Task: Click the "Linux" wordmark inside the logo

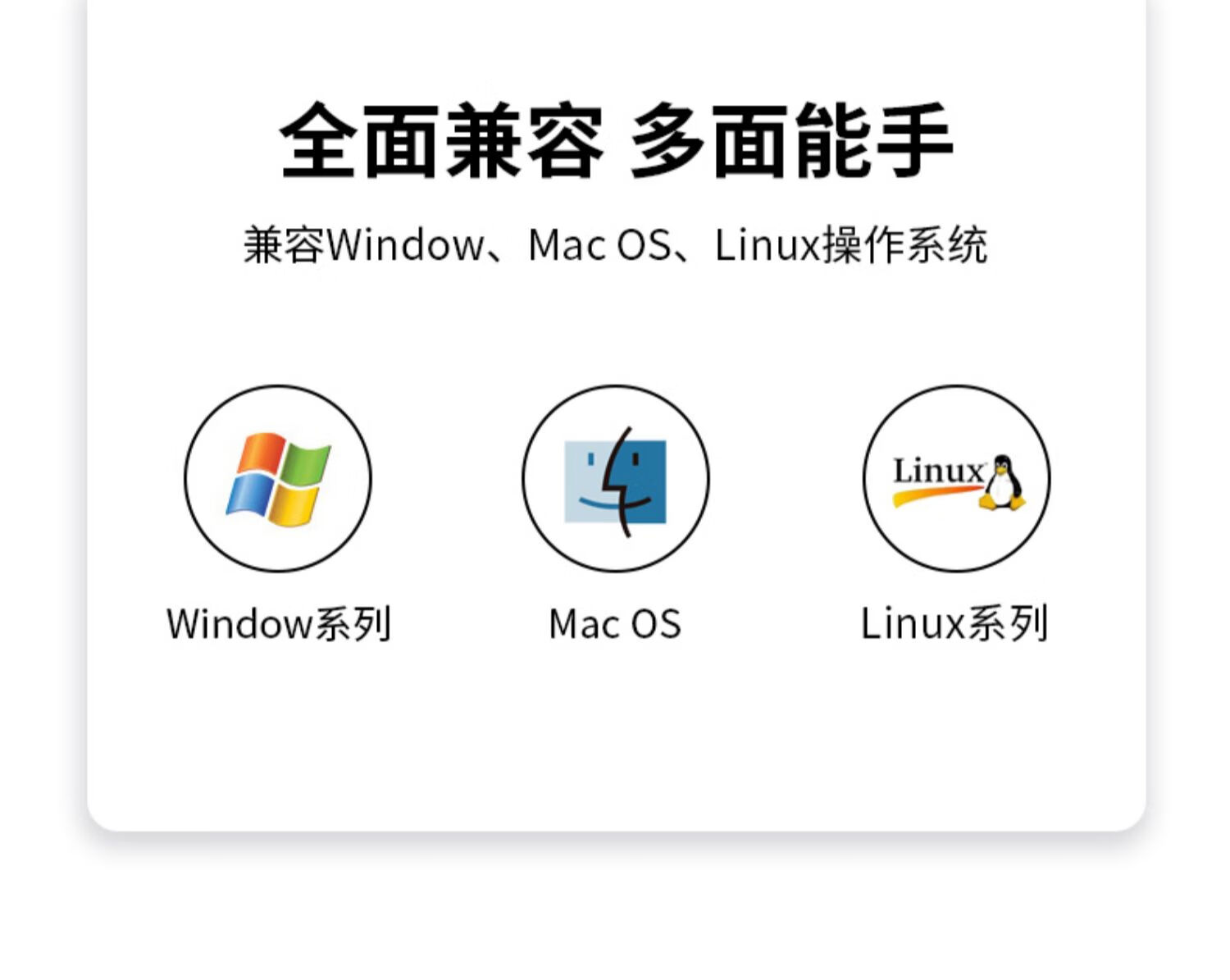Action: click(938, 472)
